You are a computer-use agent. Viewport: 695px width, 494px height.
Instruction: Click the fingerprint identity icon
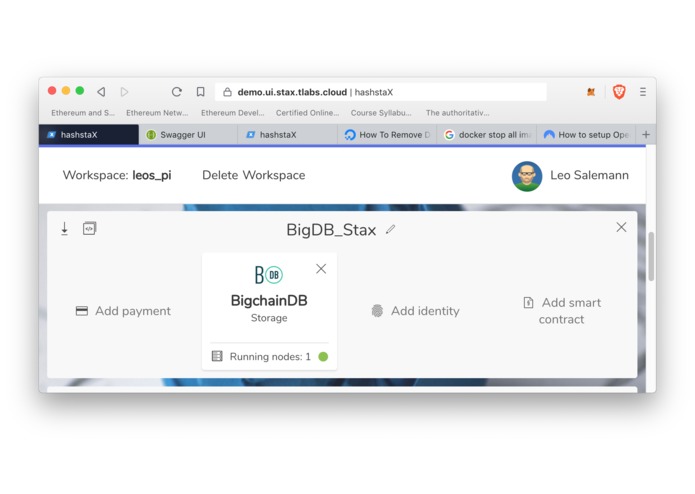coord(377,311)
